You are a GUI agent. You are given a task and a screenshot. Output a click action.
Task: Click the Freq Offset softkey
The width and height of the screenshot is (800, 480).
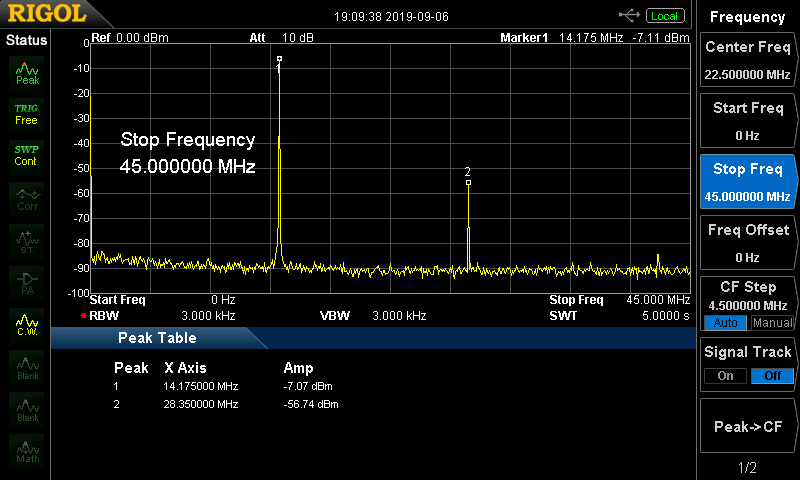pos(747,242)
